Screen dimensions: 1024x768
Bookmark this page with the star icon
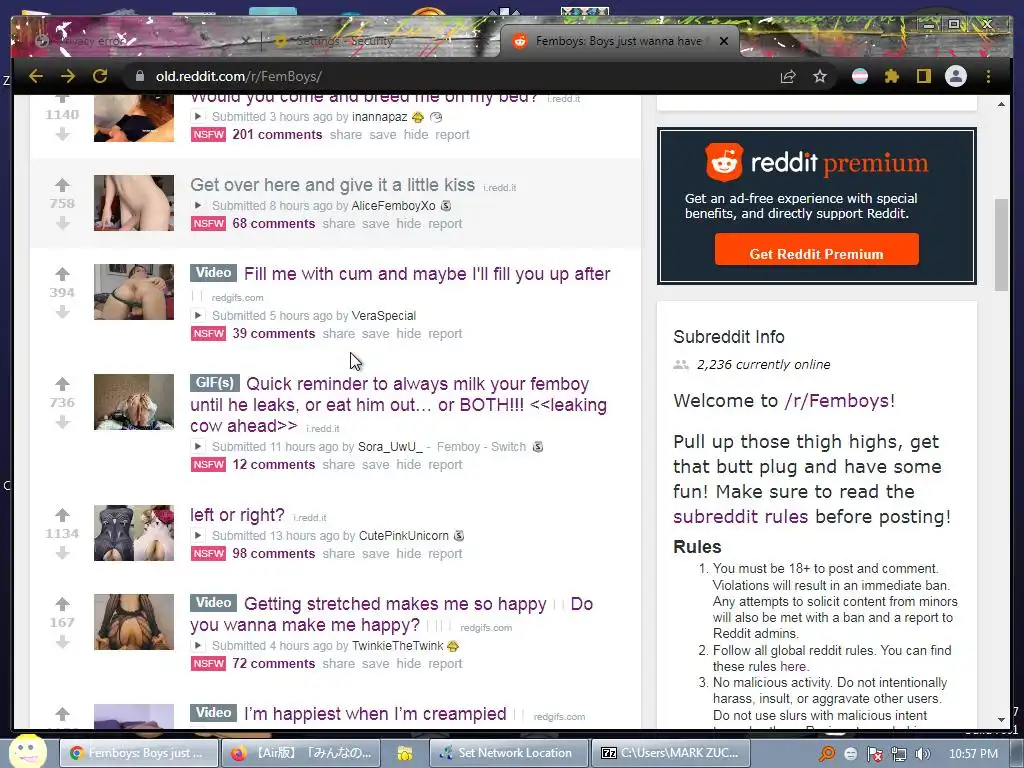(x=820, y=76)
